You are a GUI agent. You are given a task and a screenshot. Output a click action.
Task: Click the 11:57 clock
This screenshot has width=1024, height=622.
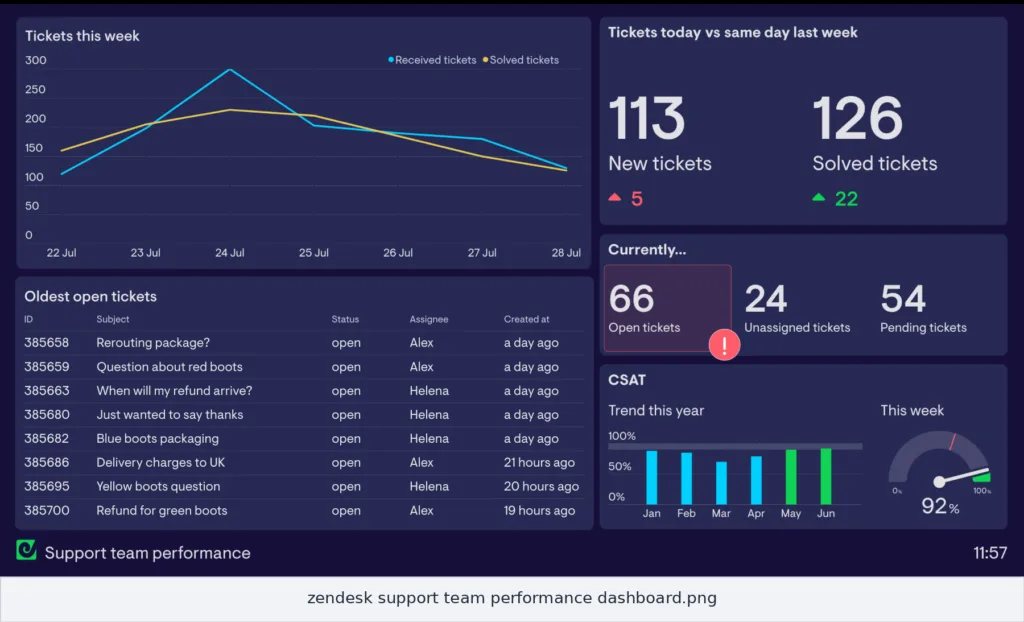990,553
